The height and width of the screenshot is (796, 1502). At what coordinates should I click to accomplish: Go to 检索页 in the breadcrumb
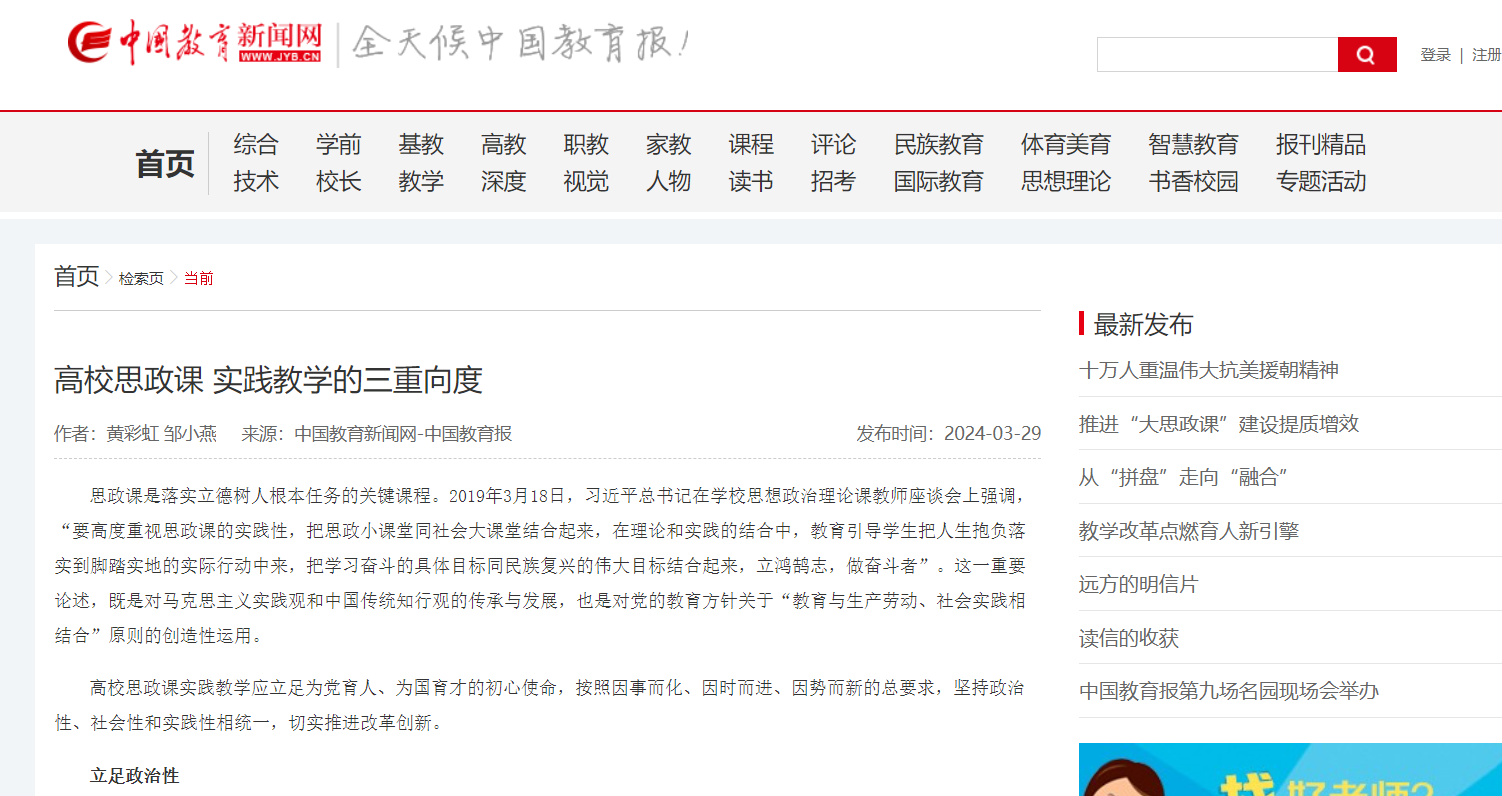141,278
